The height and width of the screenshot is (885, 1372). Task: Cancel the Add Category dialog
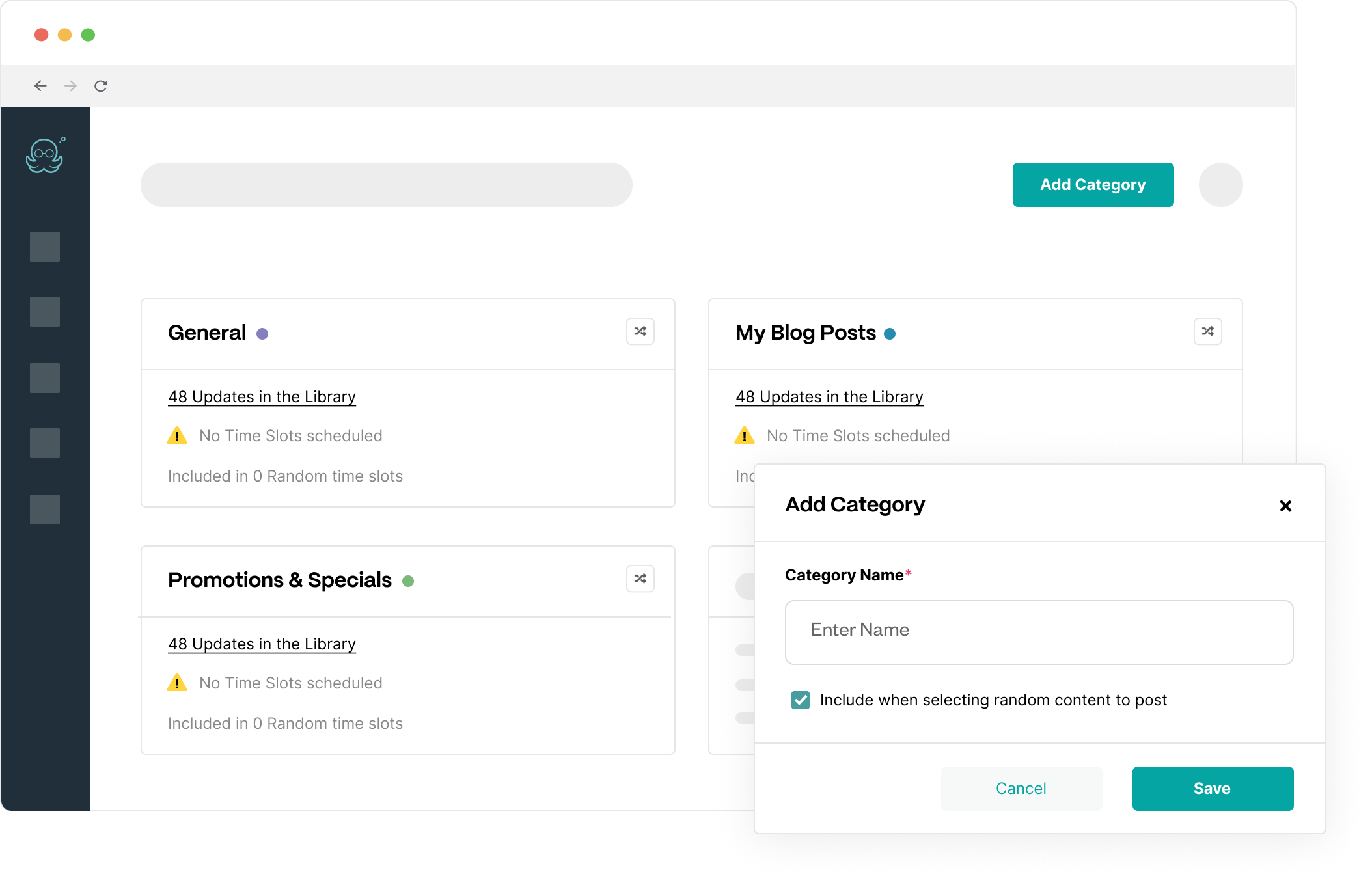(1021, 789)
